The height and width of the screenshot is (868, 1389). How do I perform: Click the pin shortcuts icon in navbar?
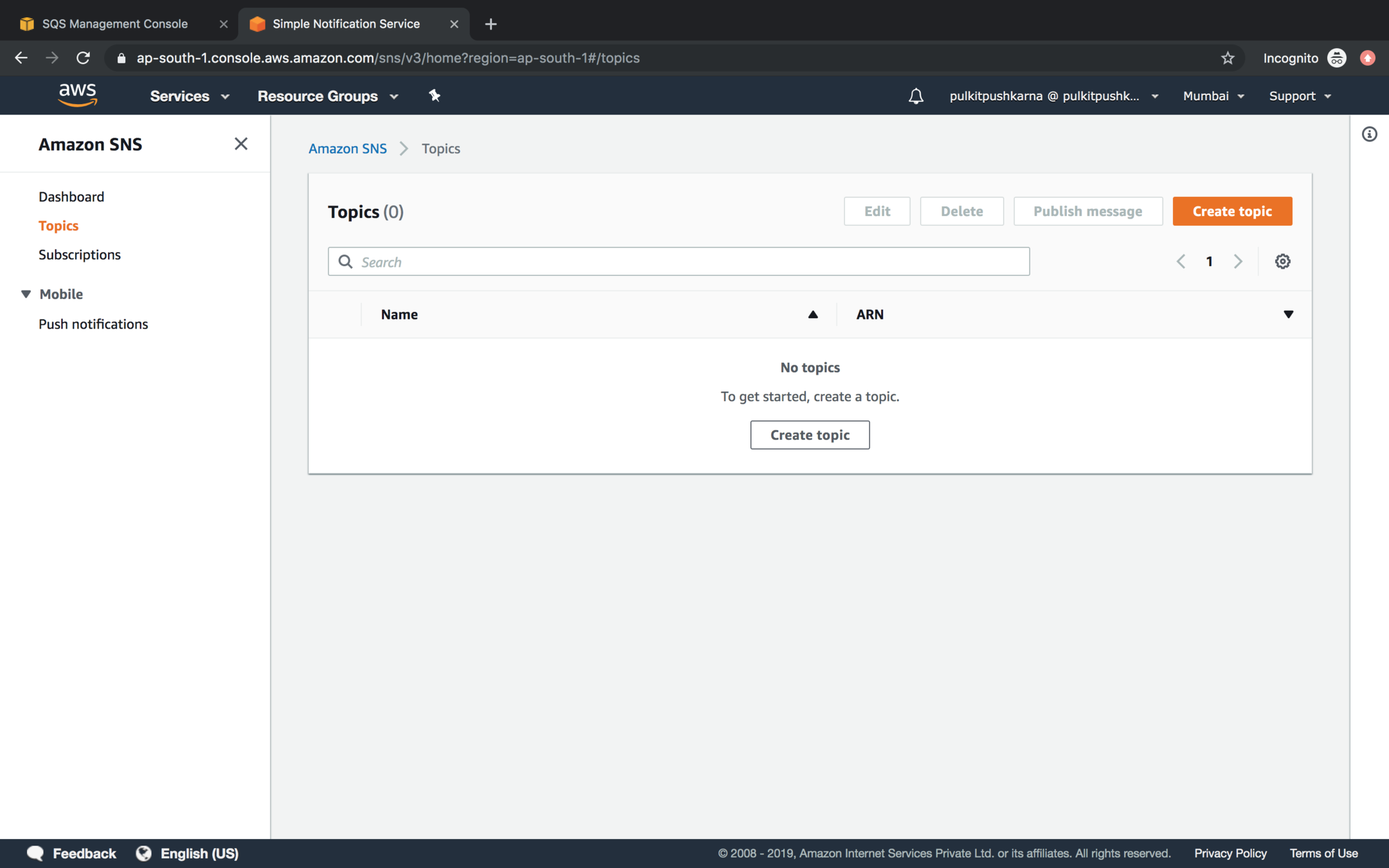click(x=435, y=96)
